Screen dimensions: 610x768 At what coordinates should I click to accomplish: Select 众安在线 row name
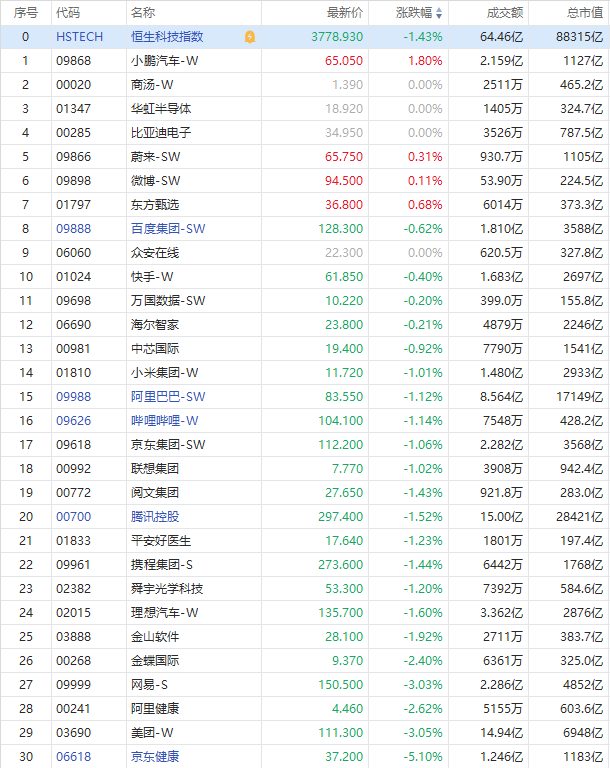click(155, 253)
